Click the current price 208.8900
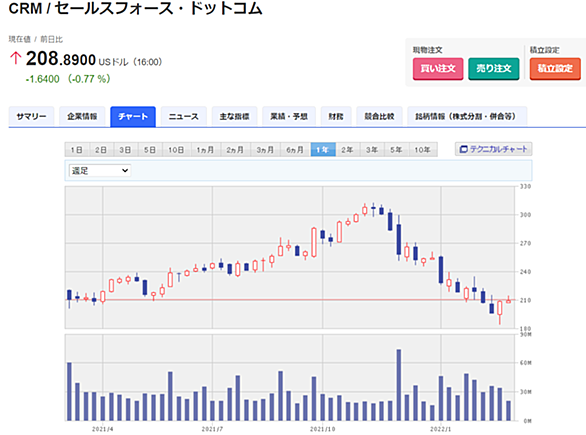The image size is (586, 435). 61,59
